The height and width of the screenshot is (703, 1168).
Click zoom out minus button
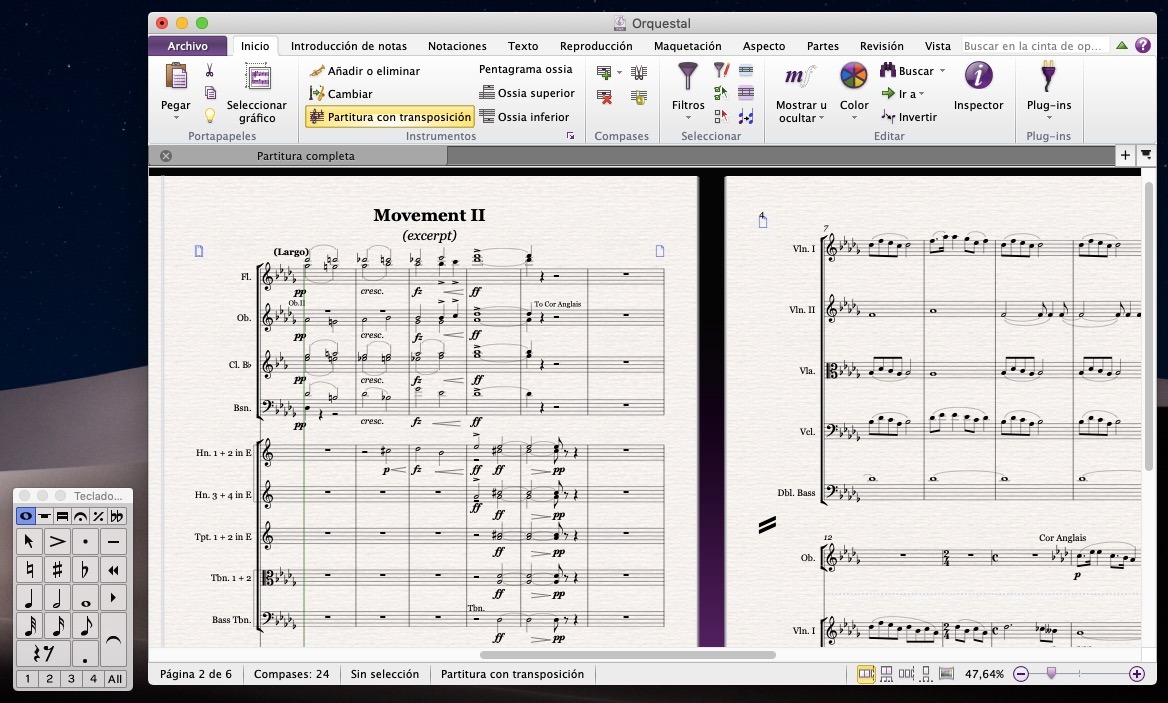1021,674
